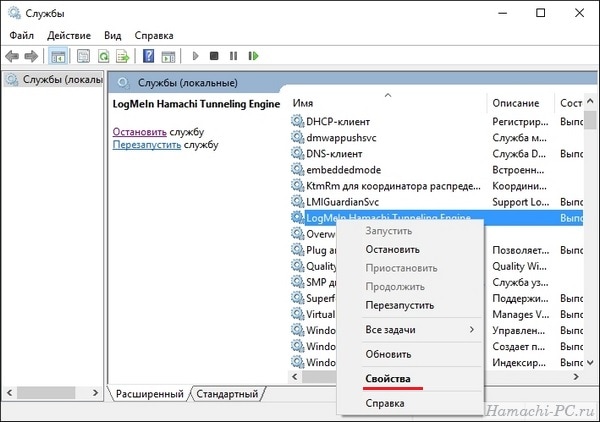Switch to the Расширенный tab
Screen dimensions: 600x422
pyautogui.click(x=149, y=394)
